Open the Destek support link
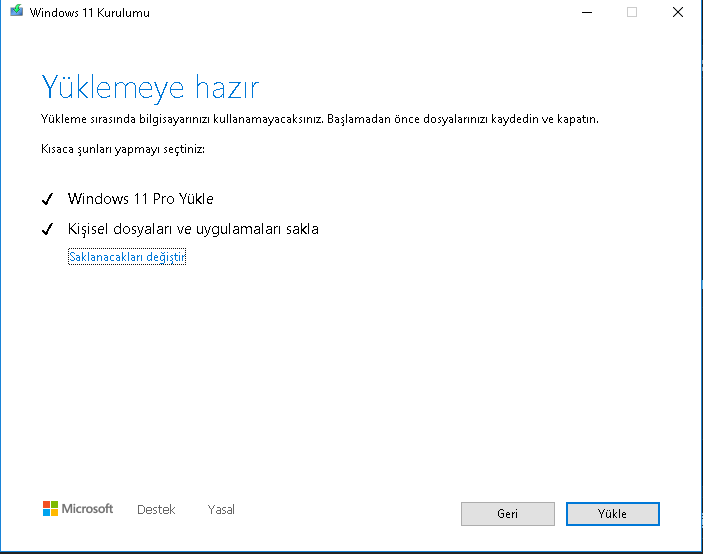Image resolution: width=703 pixels, height=554 pixels. 156,510
